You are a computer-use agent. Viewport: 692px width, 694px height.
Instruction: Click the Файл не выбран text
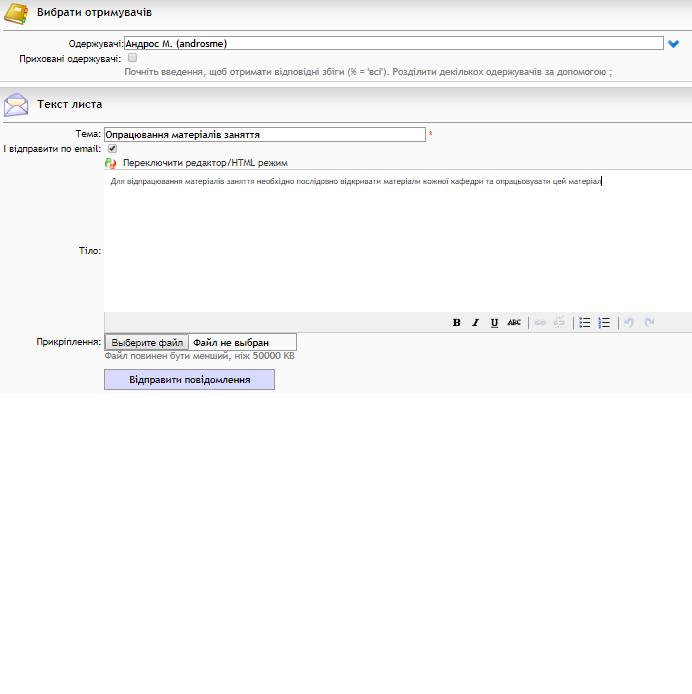tap(231, 343)
